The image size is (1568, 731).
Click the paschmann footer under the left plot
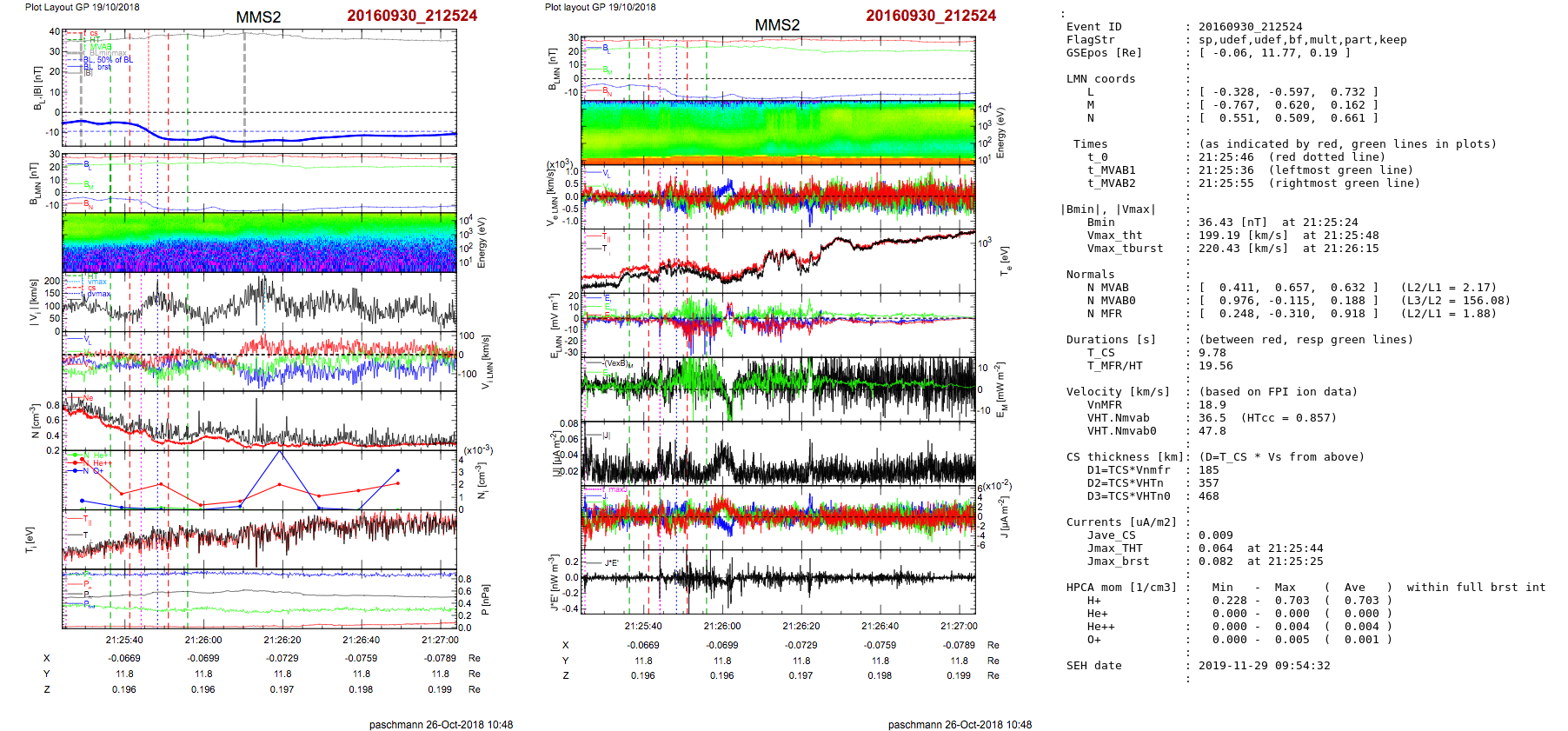point(441,724)
